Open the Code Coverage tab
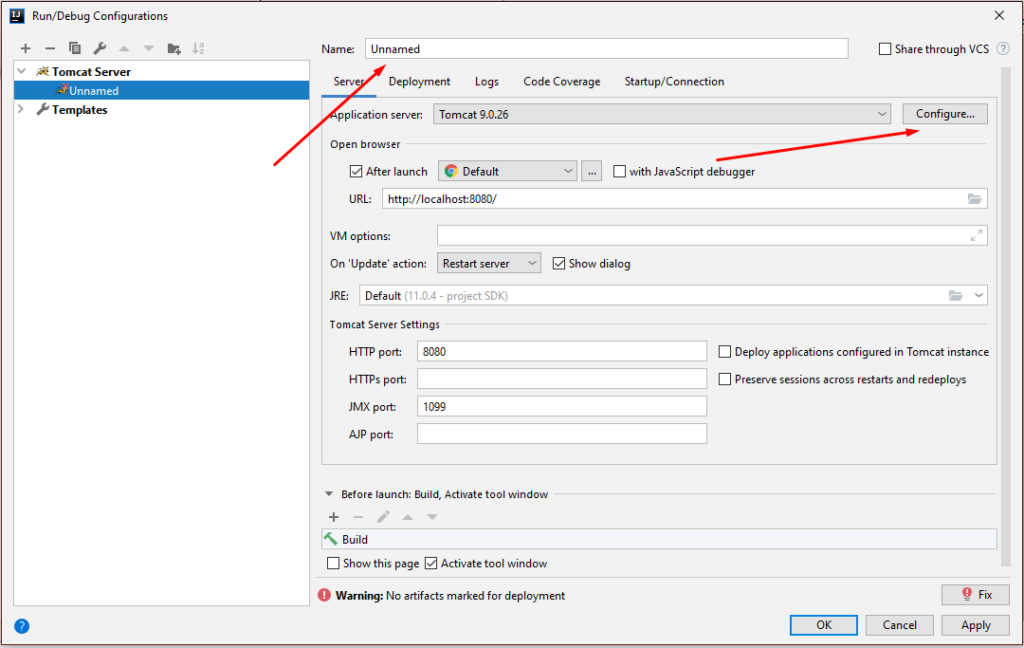Image resolution: width=1024 pixels, height=648 pixels. point(562,82)
